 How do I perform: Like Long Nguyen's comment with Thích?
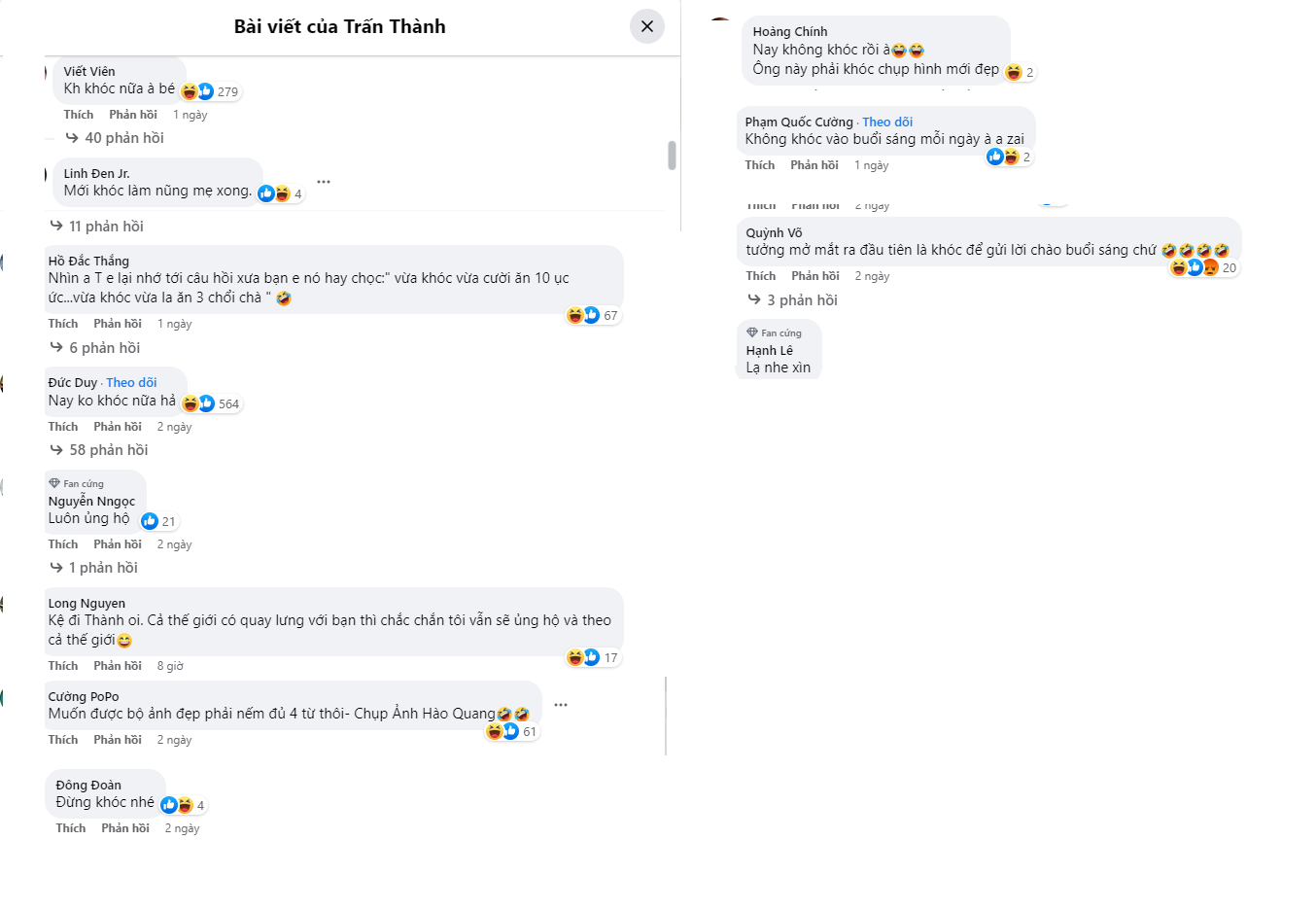click(63, 666)
